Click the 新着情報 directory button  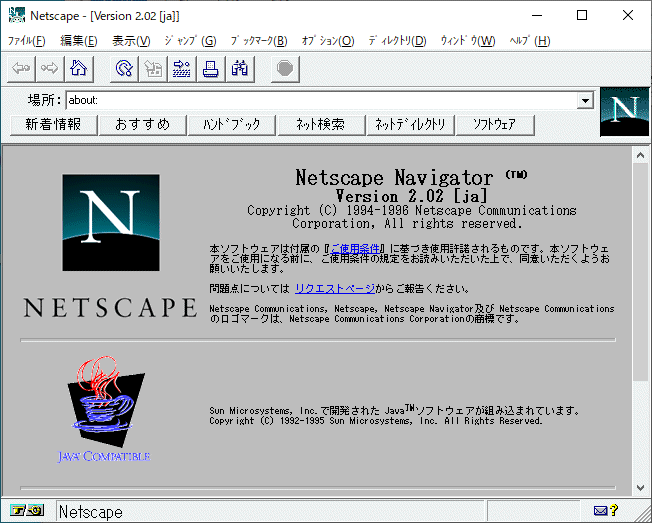click(x=54, y=125)
